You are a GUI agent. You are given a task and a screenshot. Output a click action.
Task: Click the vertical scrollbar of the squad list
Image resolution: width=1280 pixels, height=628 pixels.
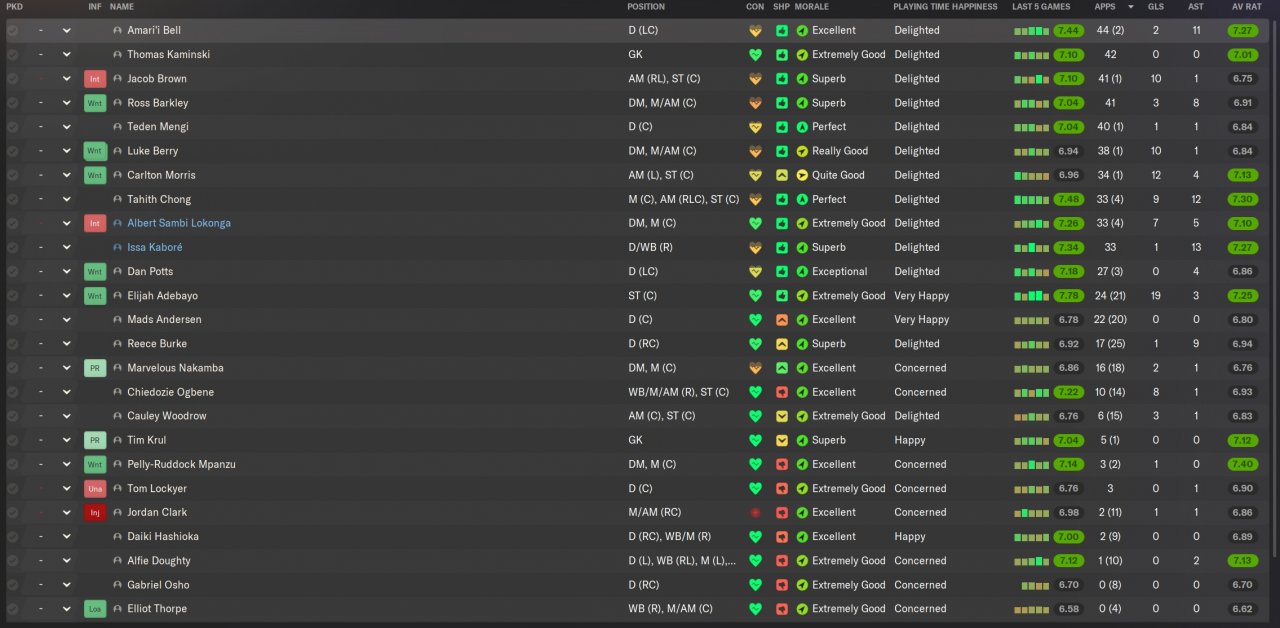pyautogui.click(x=1274, y=290)
